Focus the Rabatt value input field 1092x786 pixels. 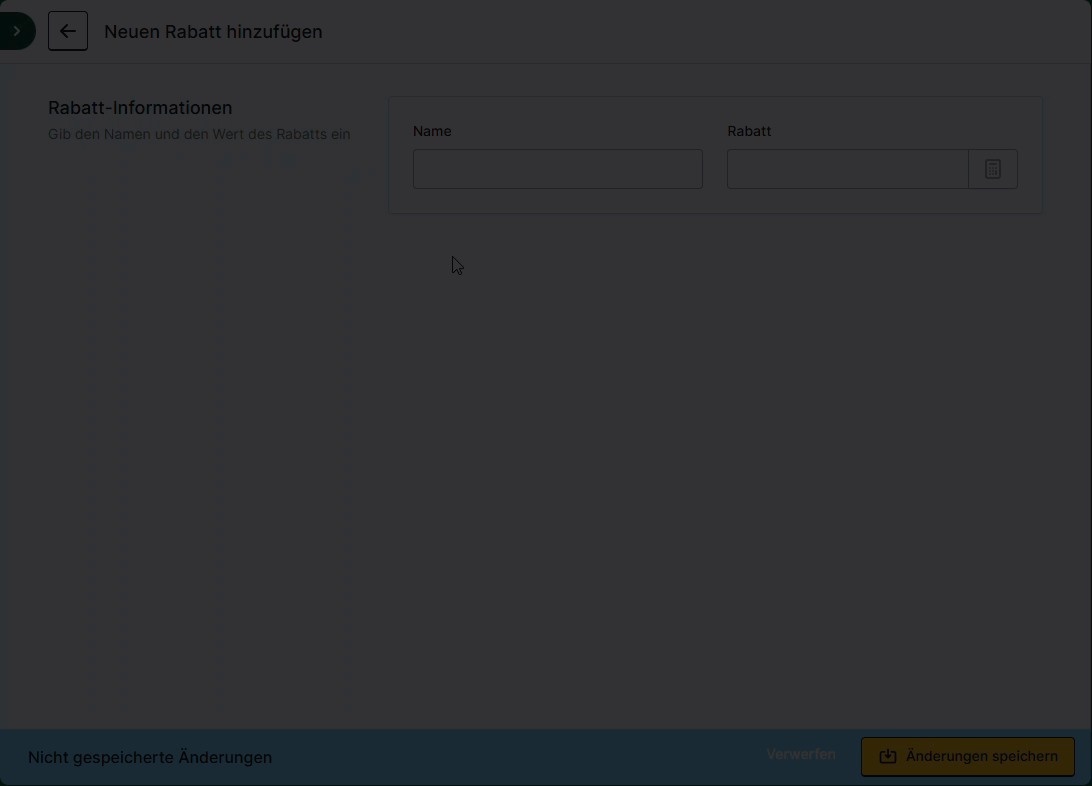coord(847,169)
